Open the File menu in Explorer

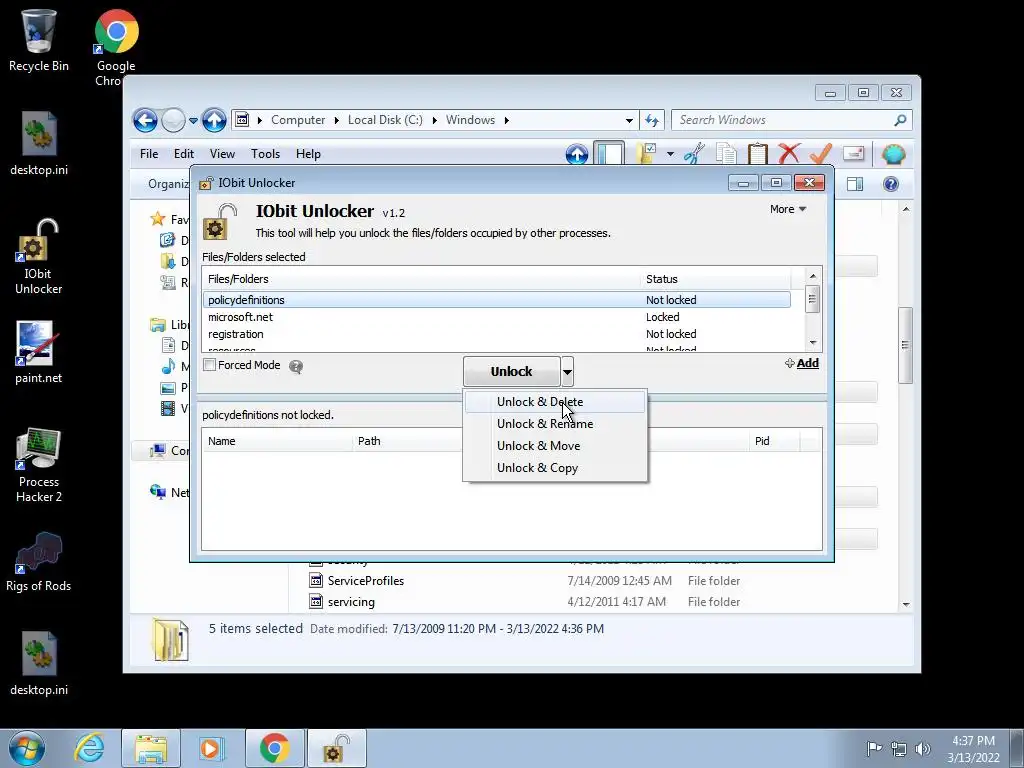pyautogui.click(x=149, y=154)
